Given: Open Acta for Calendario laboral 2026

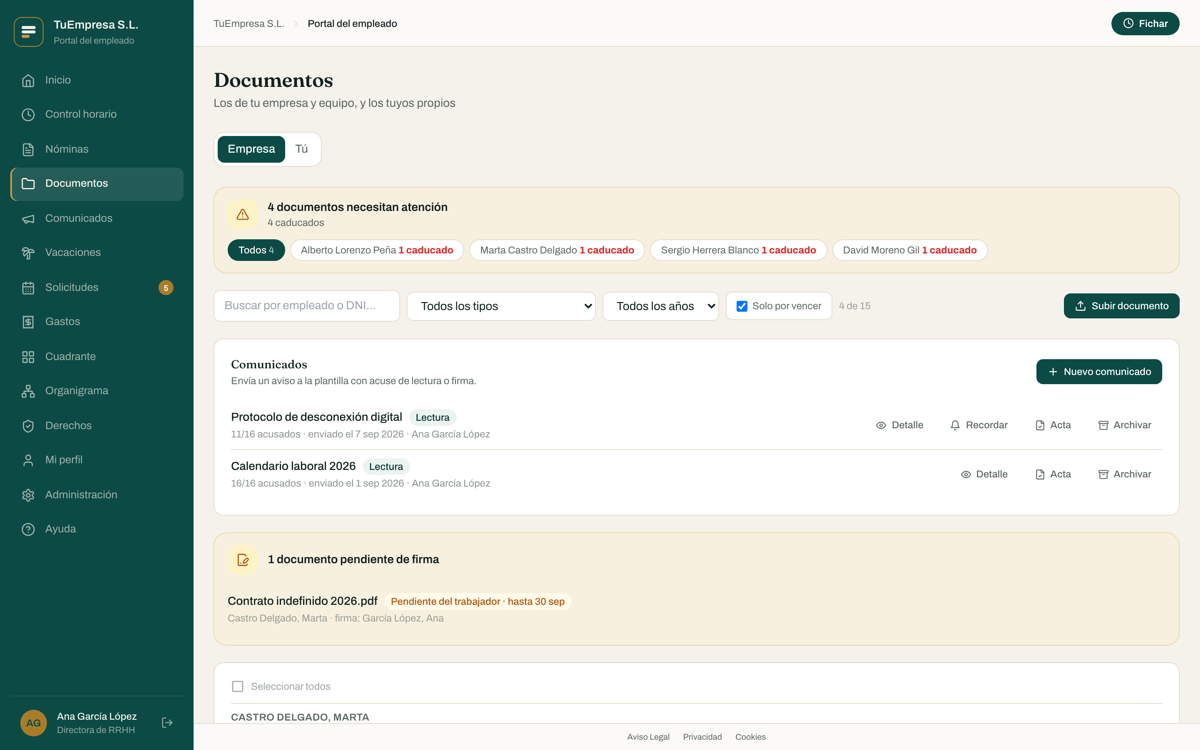Looking at the screenshot, I should [x=1053, y=474].
